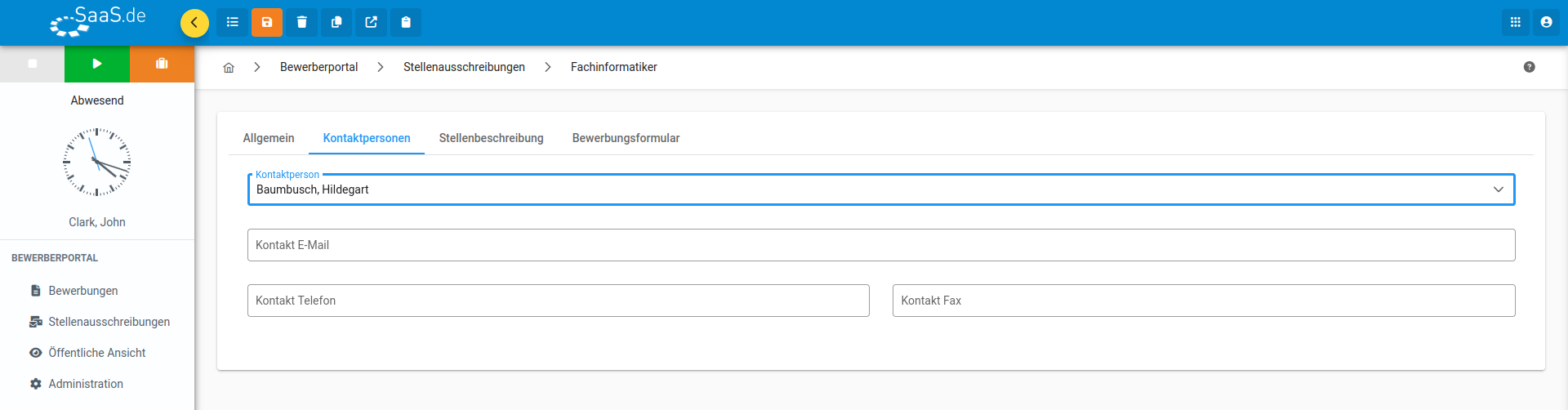Delete the posting via trash icon
The image size is (1568, 410).
(302, 22)
